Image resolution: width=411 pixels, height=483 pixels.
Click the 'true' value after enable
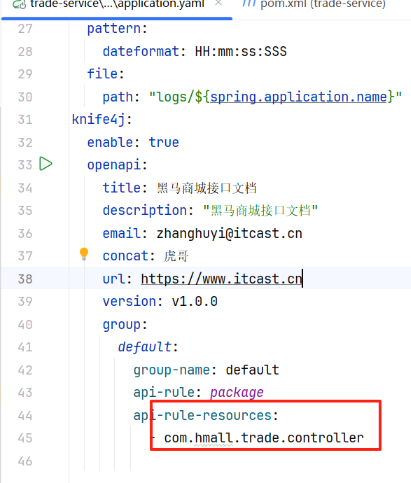coord(164,142)
